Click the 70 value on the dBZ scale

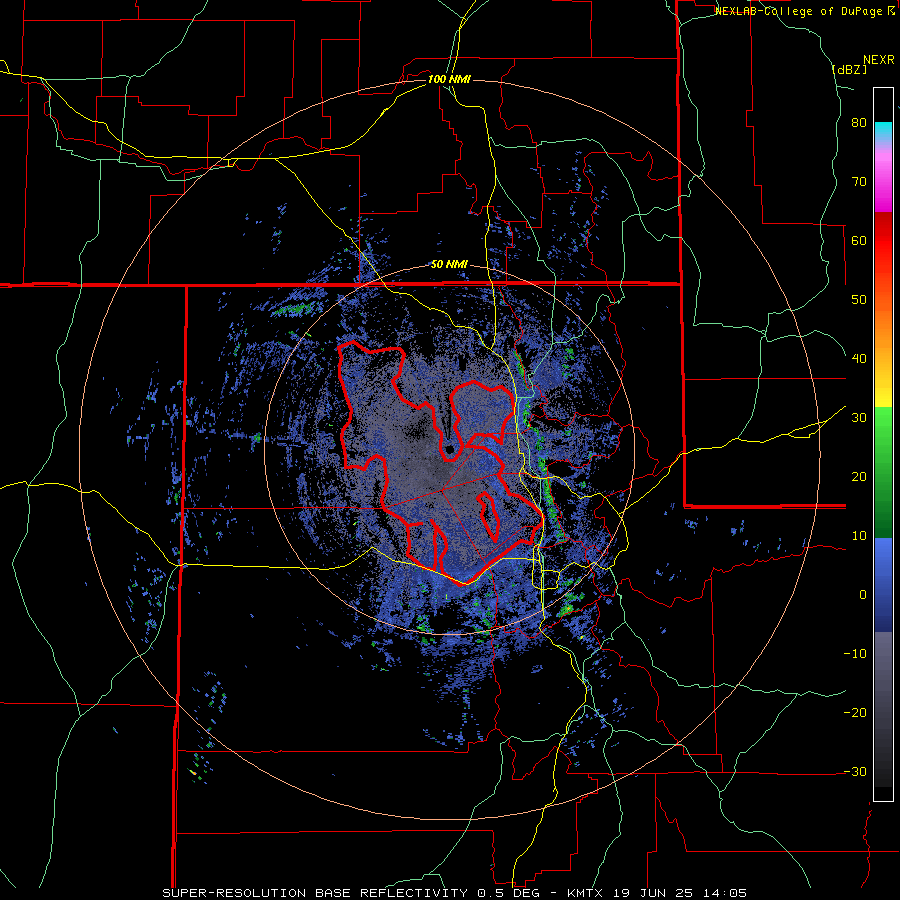tap(859, 182)
